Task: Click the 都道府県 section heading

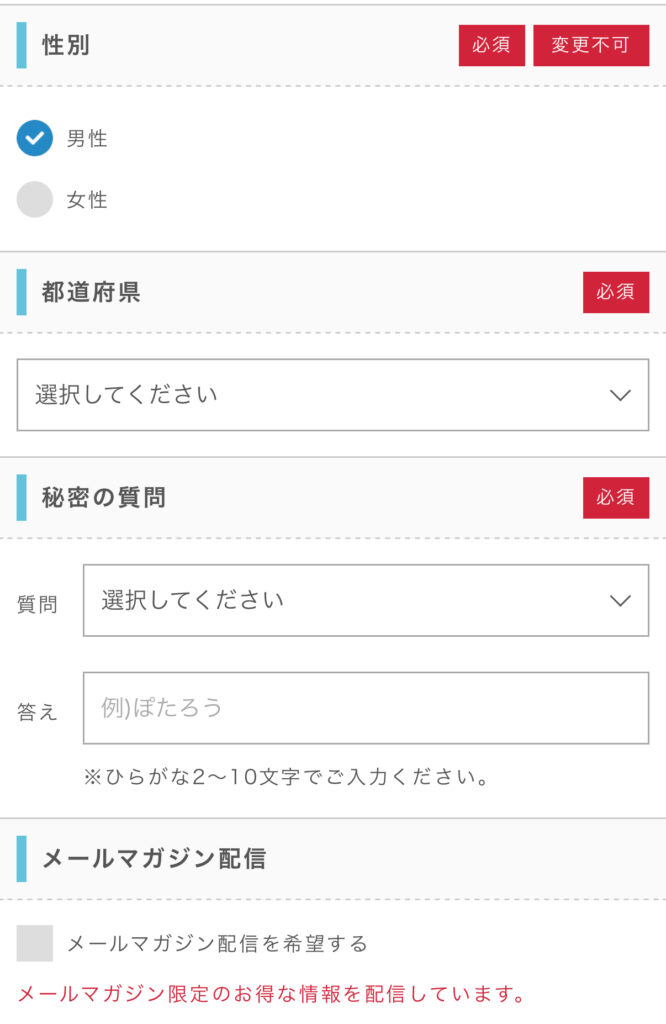Action: 91,292
